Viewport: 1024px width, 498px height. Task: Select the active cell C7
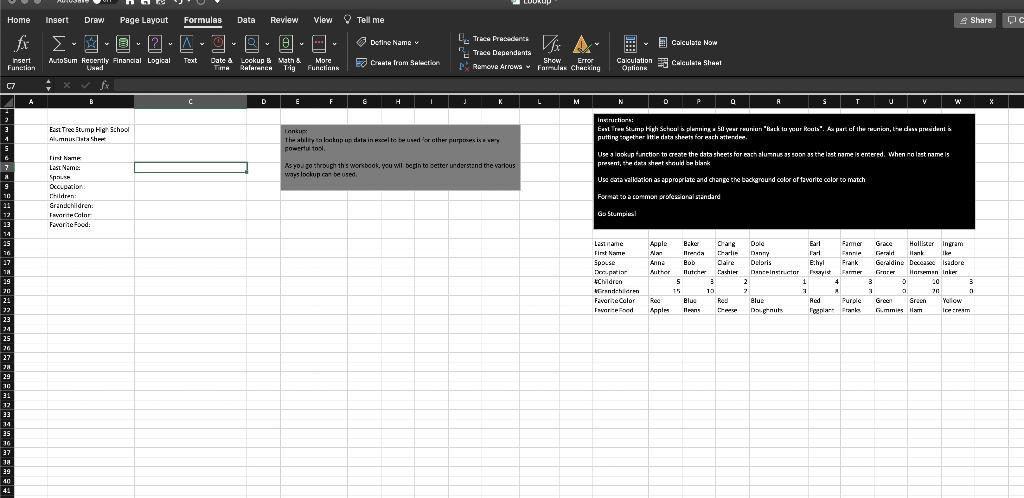191,168
